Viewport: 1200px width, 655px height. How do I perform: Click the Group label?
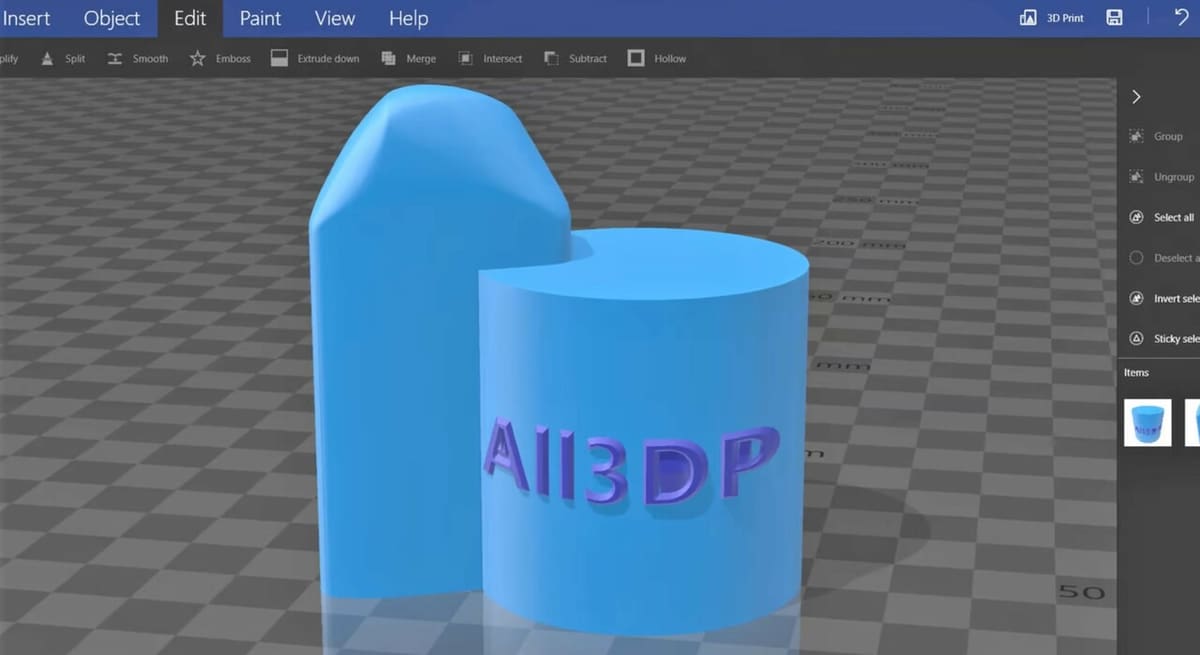1168,136
